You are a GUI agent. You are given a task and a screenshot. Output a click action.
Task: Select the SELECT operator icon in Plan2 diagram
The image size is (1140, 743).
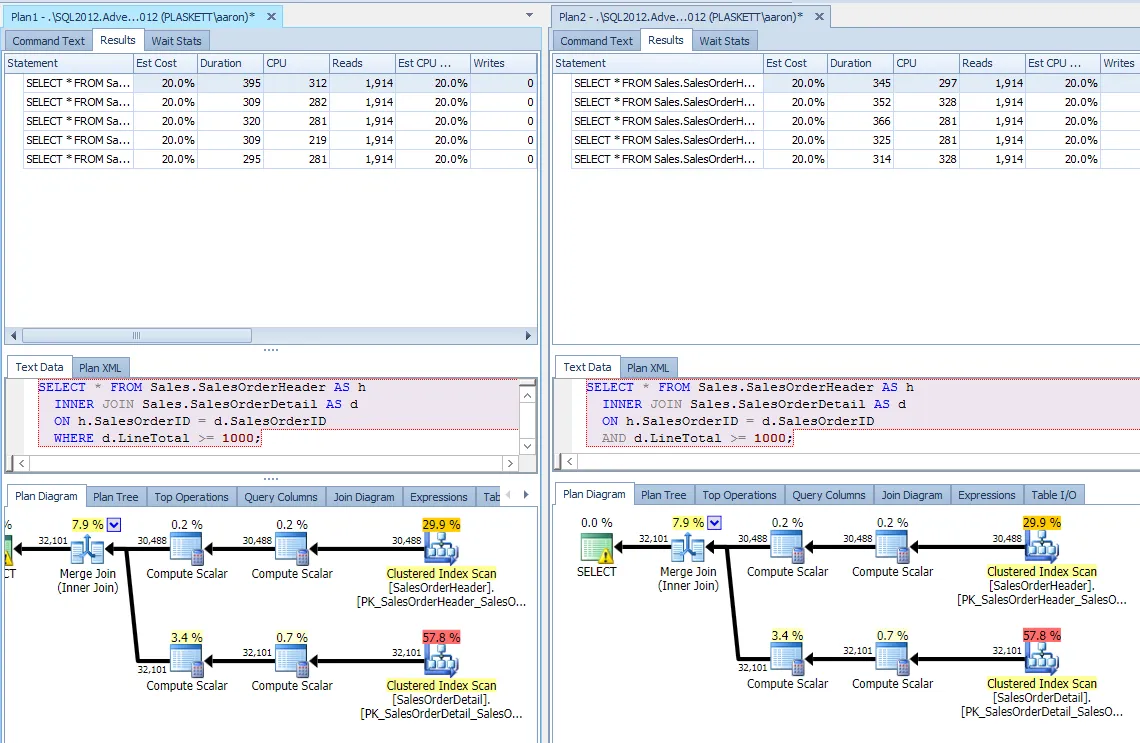[x=597, y=547]
